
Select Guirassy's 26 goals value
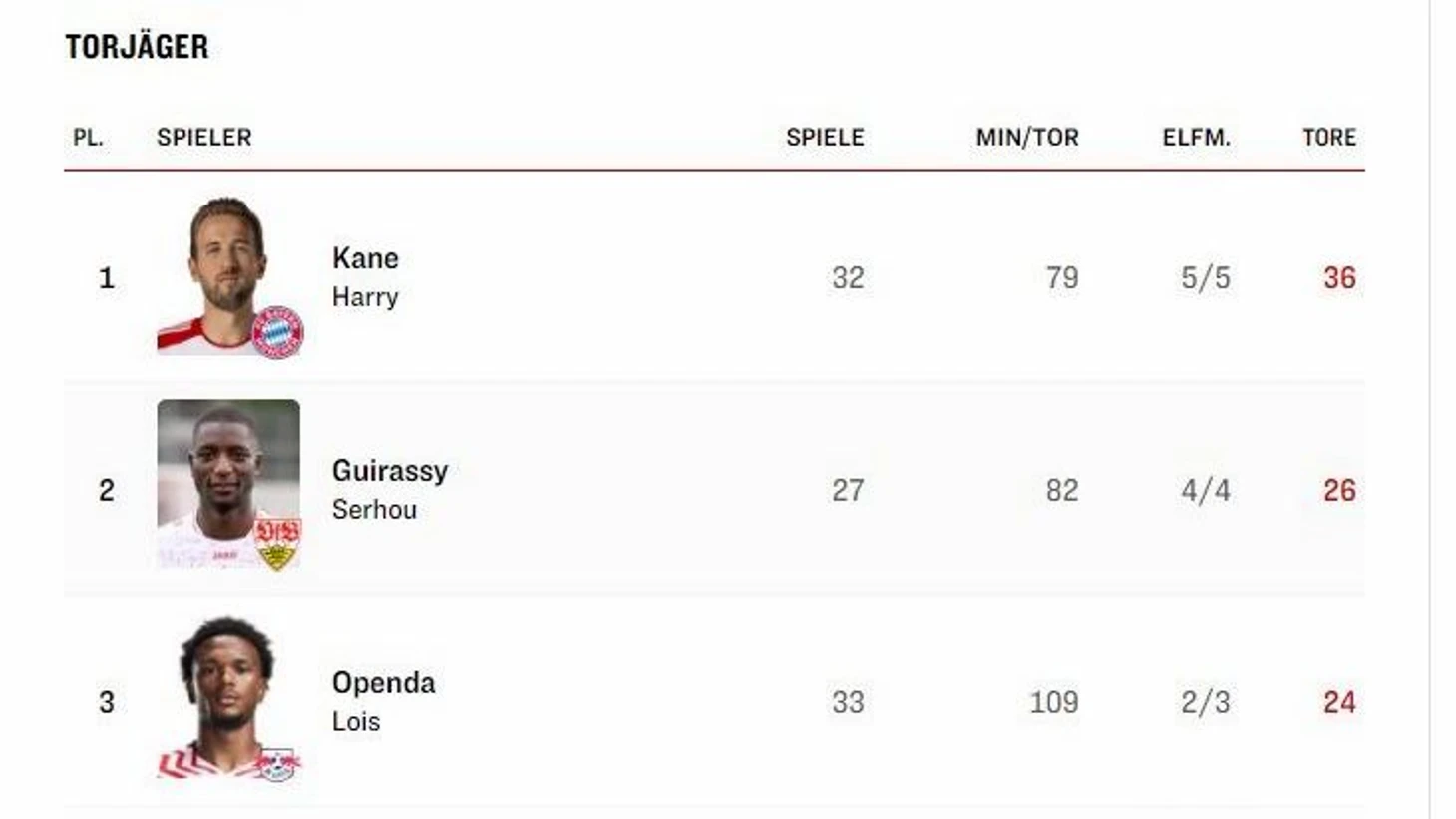tap(1339, 491)
